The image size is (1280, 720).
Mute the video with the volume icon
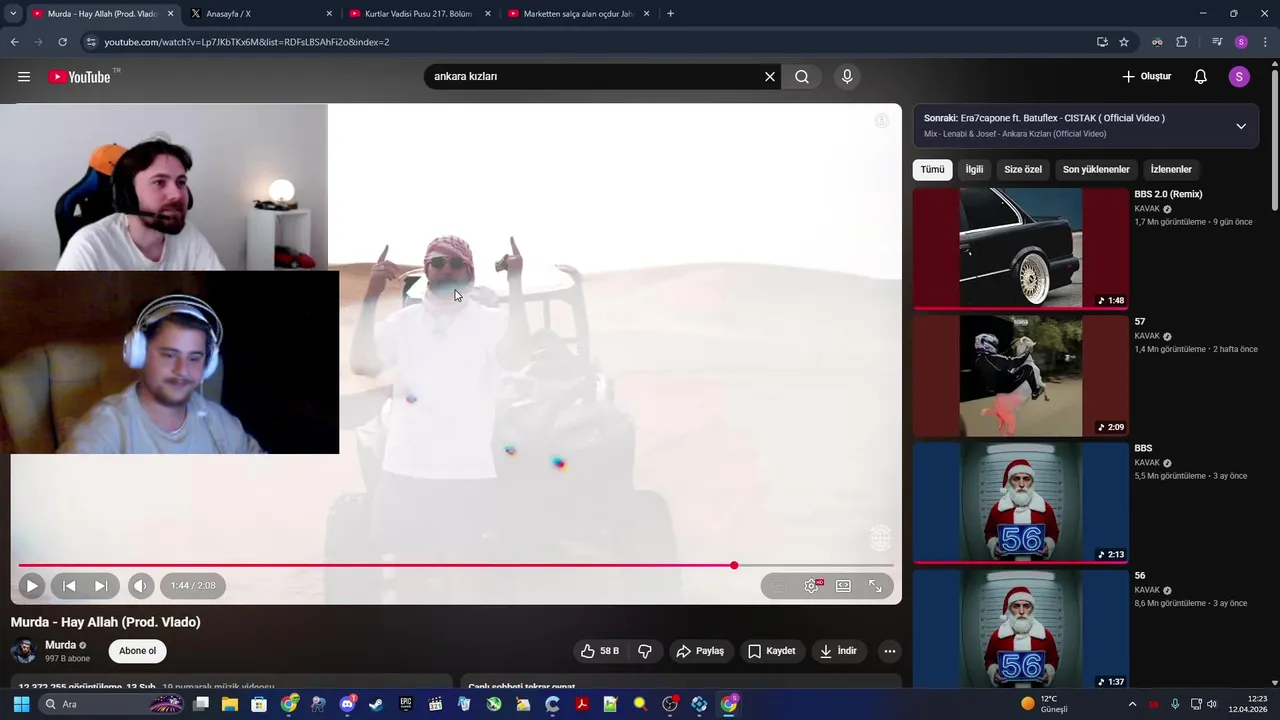coord(141,586)
